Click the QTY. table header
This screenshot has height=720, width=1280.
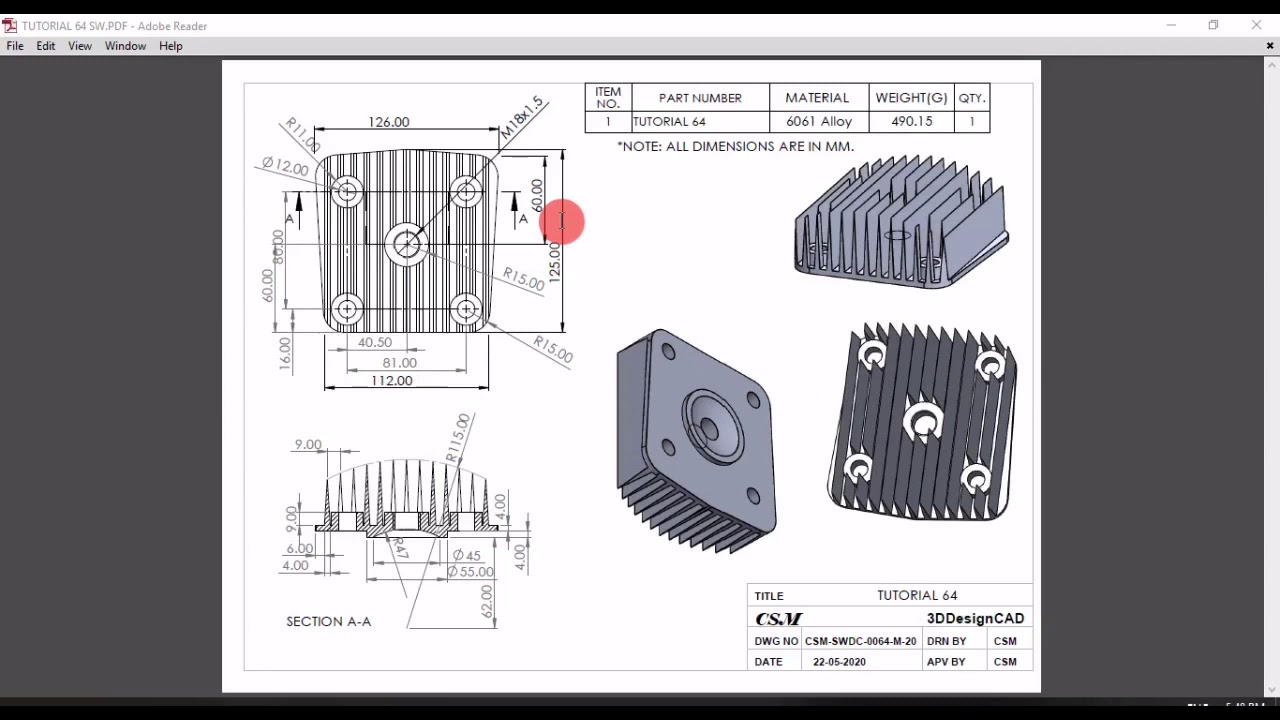pos(972,98)
